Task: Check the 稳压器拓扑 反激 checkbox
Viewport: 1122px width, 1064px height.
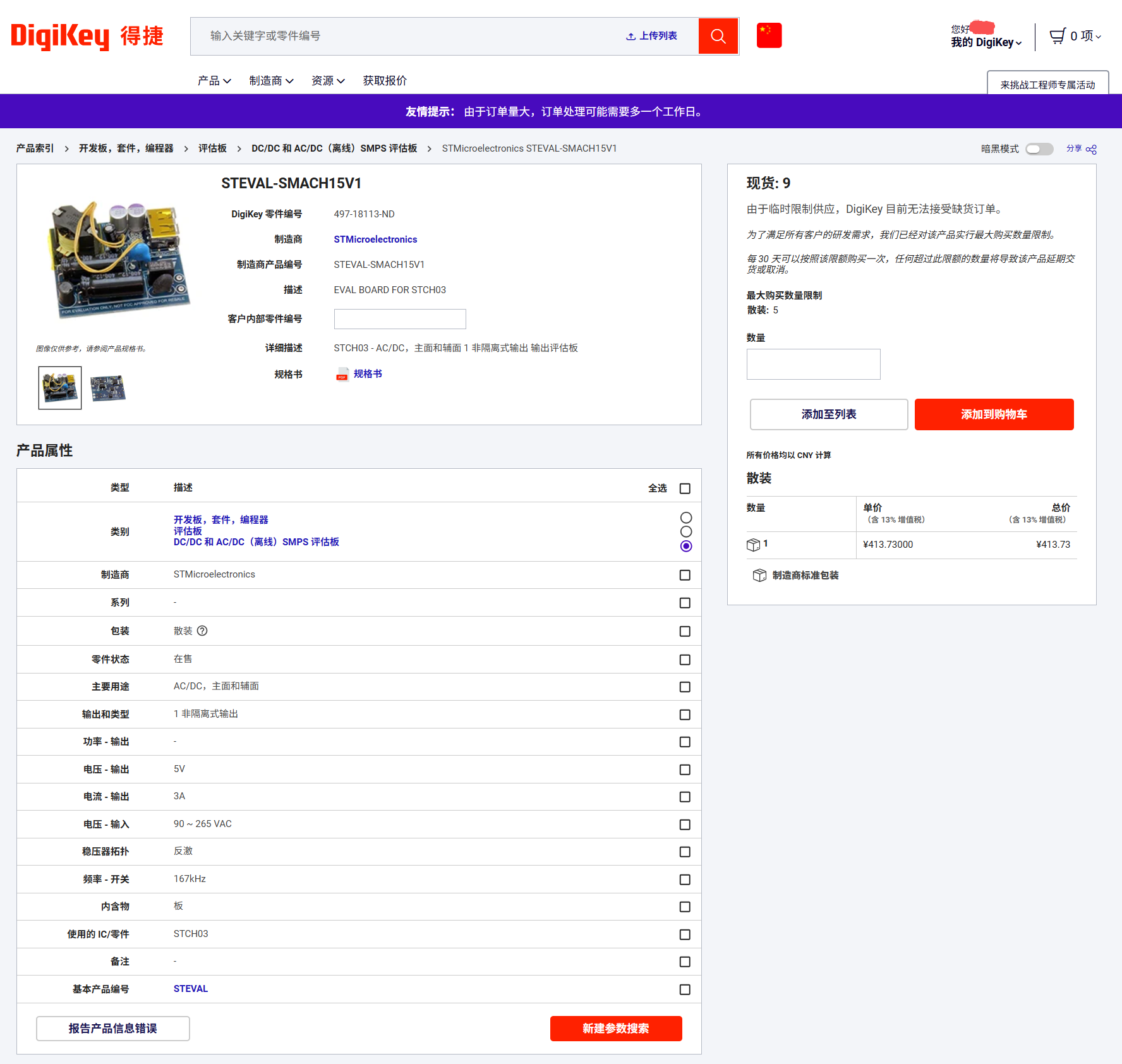Action: [685, 852]
